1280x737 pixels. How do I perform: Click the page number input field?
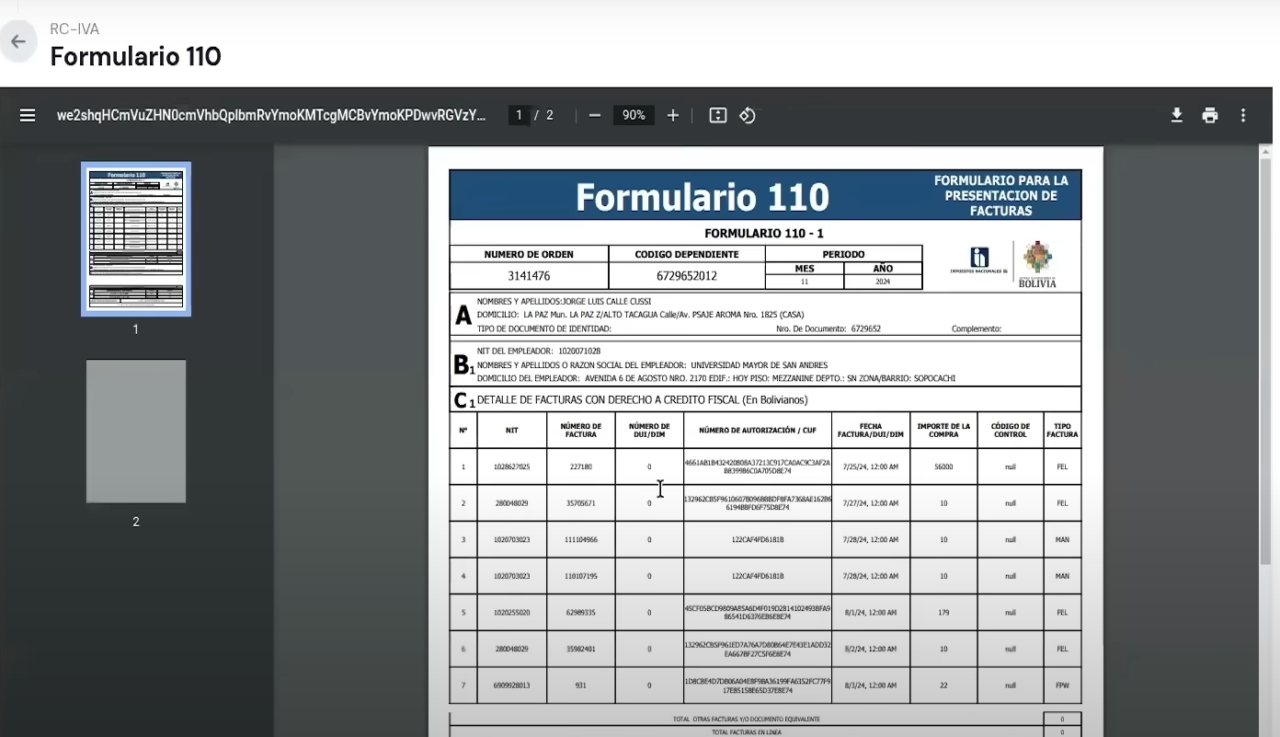point(518,114)
